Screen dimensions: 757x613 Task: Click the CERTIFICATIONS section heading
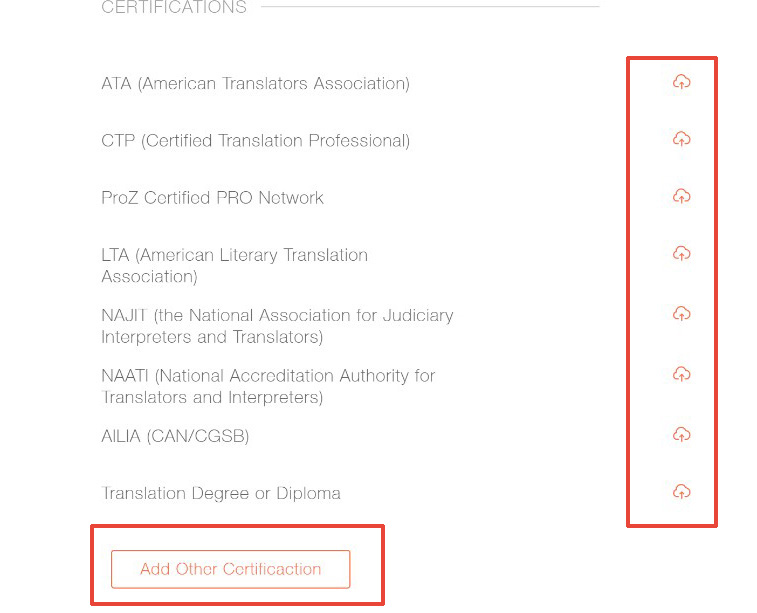click(x=174, y=8)
